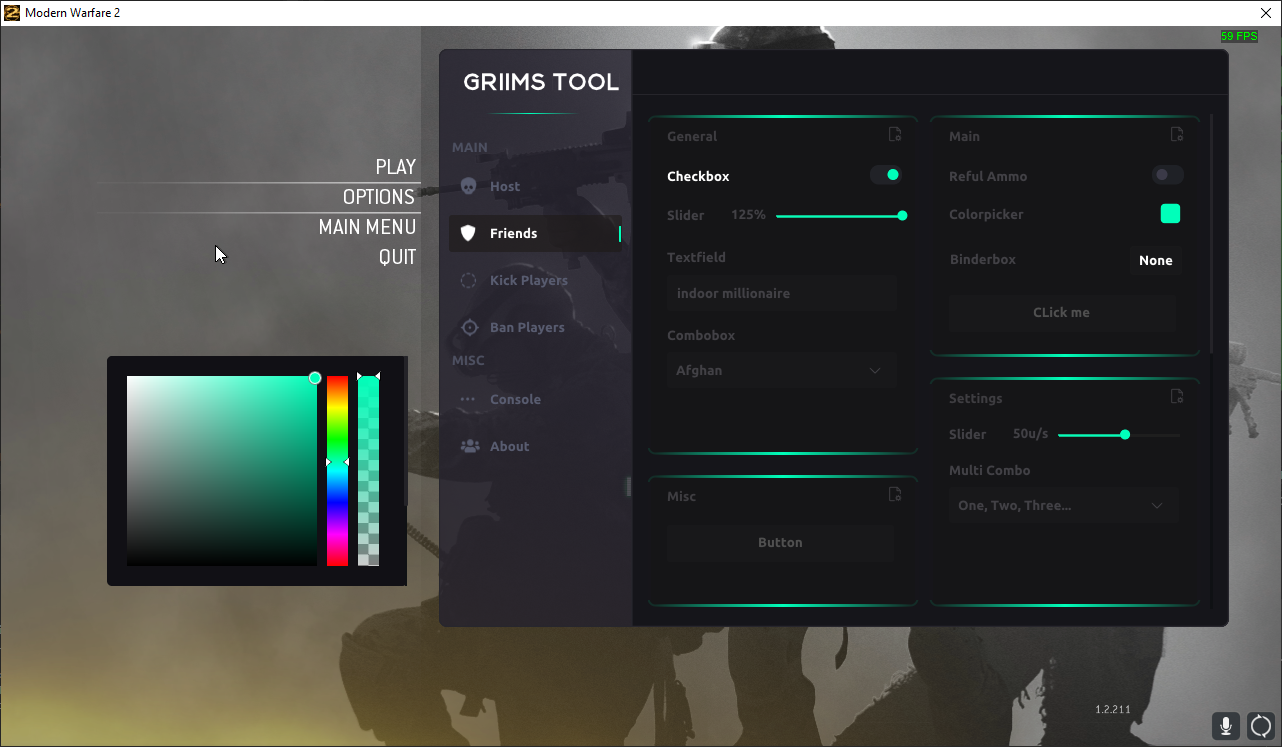The width and height of the screenshot is (1282, 747).
Task: Open the Multi Combo dropdown
Action: (x=1064, y=505)
